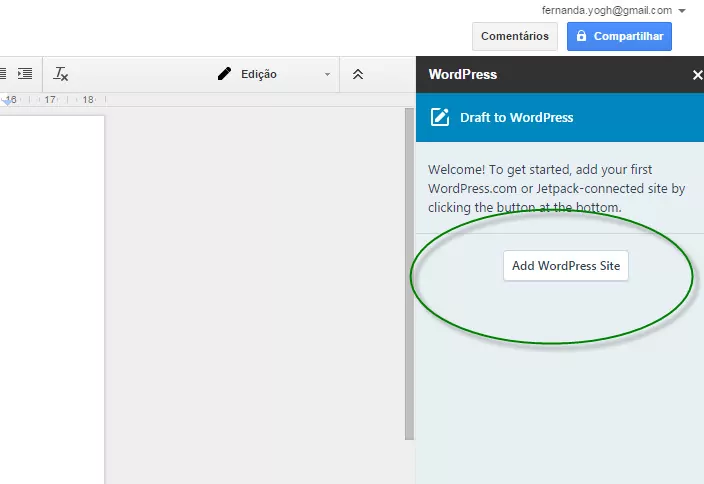Click the Draft to WordPress heading
This screenshot has width=704, height=484.
(516, 118)
